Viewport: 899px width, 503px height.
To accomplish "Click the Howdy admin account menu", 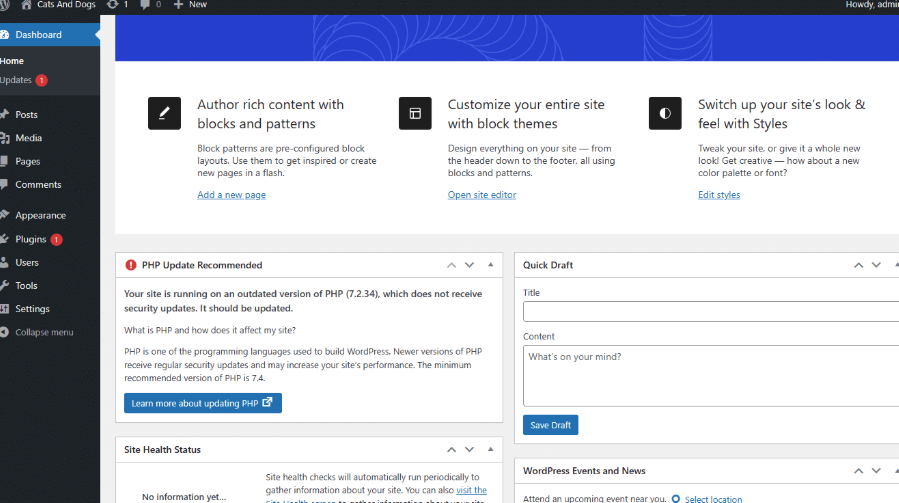I will (x=872, y=5).
